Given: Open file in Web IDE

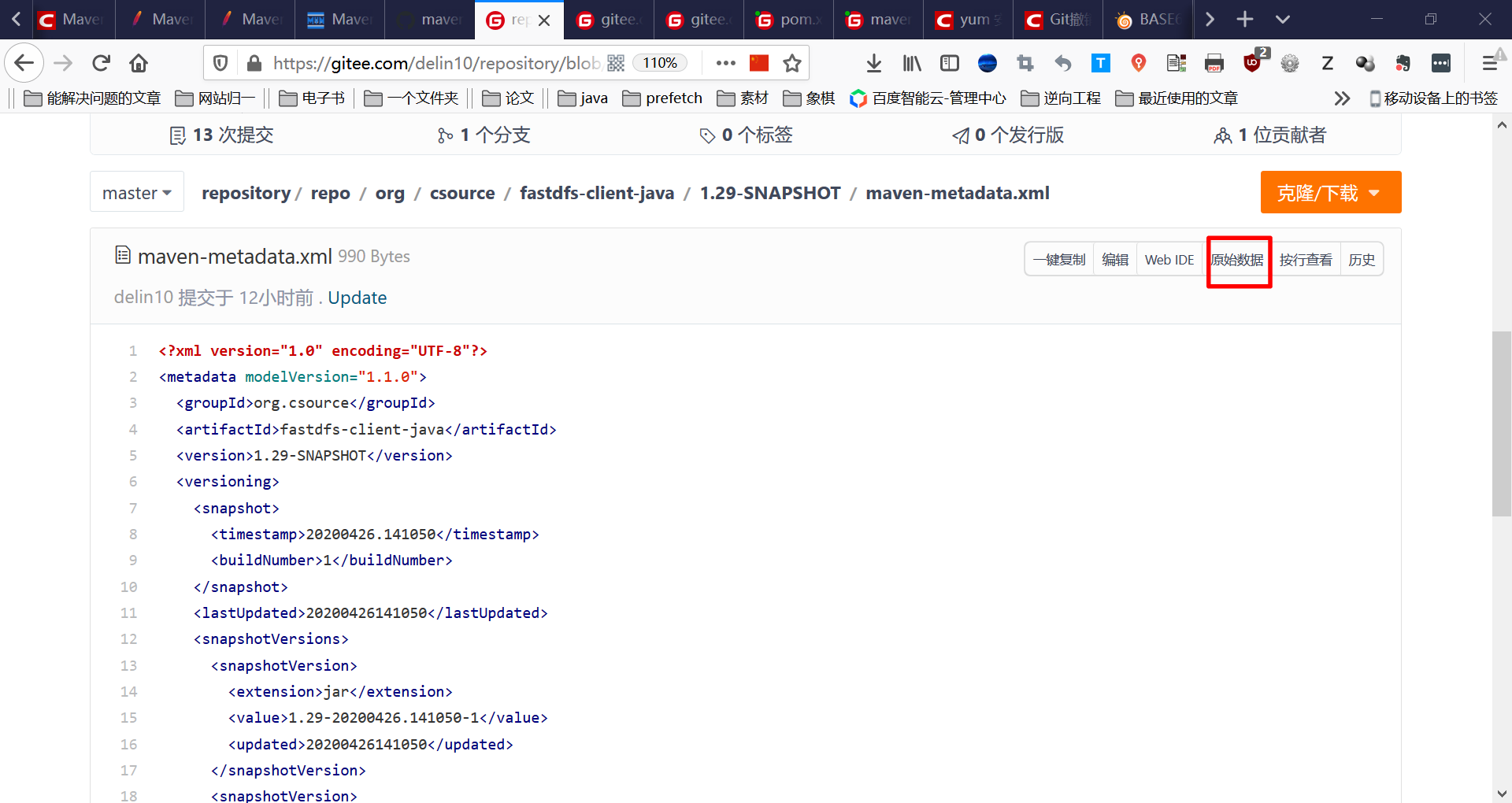Looking at the screenshot, I should tap(1169, 260).
